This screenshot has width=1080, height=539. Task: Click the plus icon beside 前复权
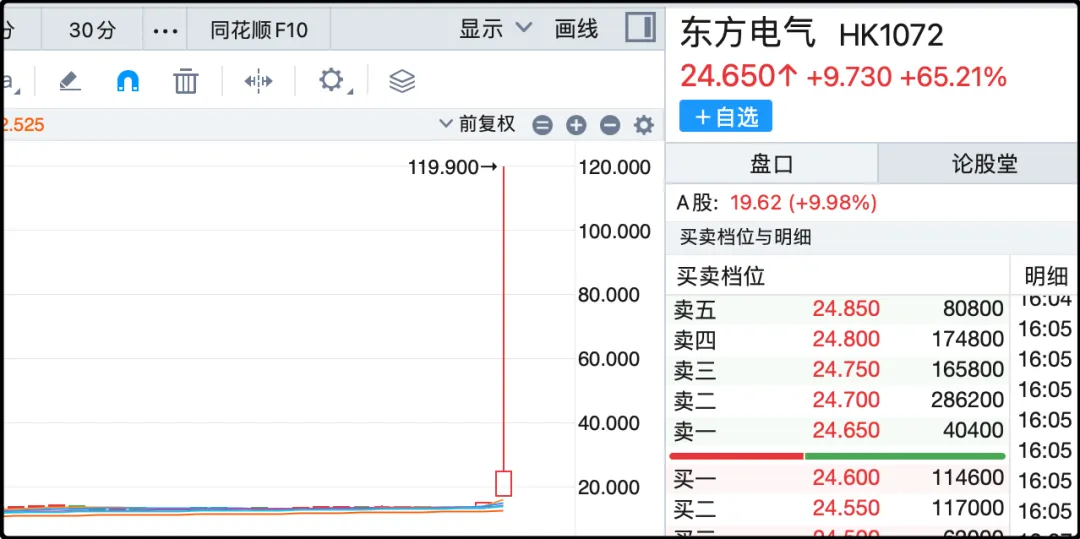click(576, 125)
